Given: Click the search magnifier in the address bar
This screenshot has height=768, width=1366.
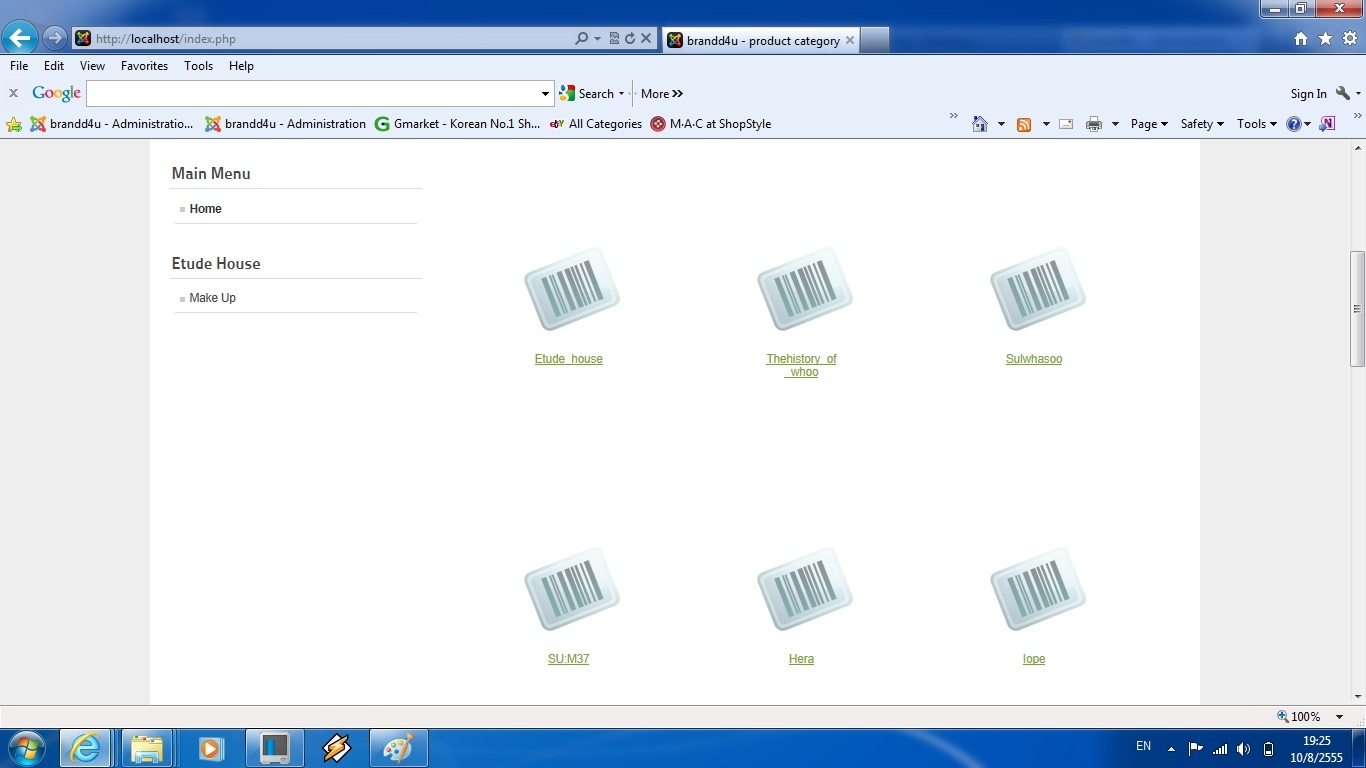Looking at the screenshot, I should (x=581, y=38).
